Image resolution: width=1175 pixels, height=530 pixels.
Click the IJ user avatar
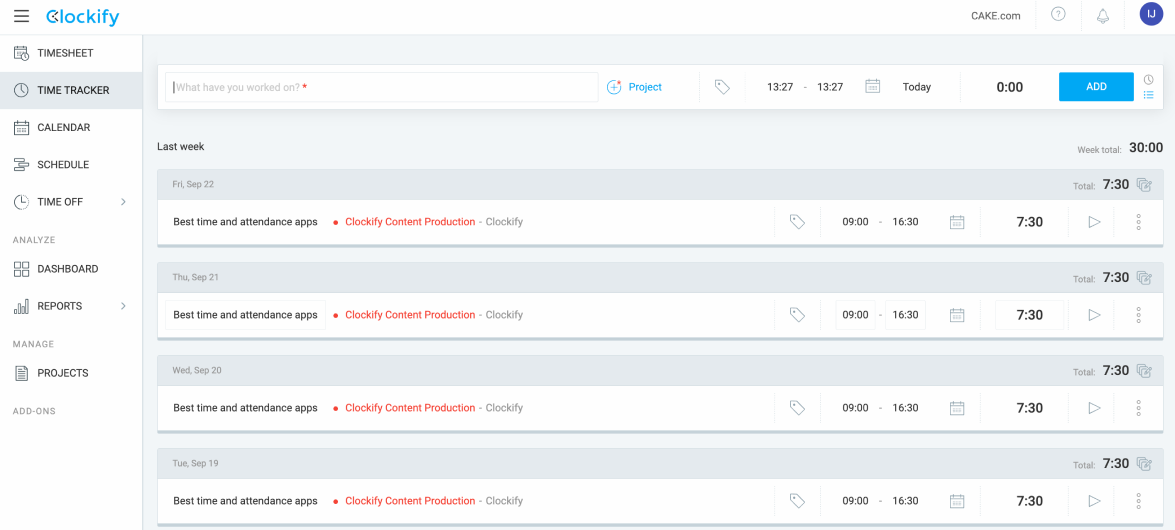(1151, 14)
